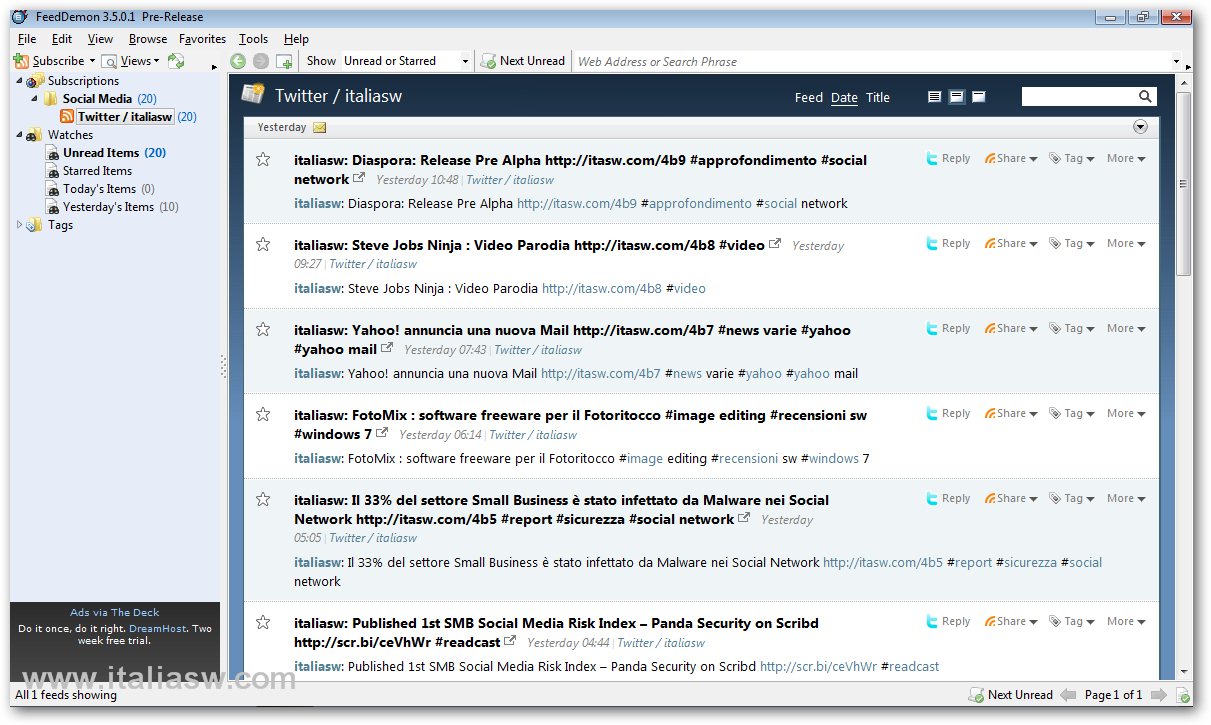This screenshot has height=725, width=1211.
Task: Mark Yesterday group read via envelope icon
Action: [x=320, y=127]
